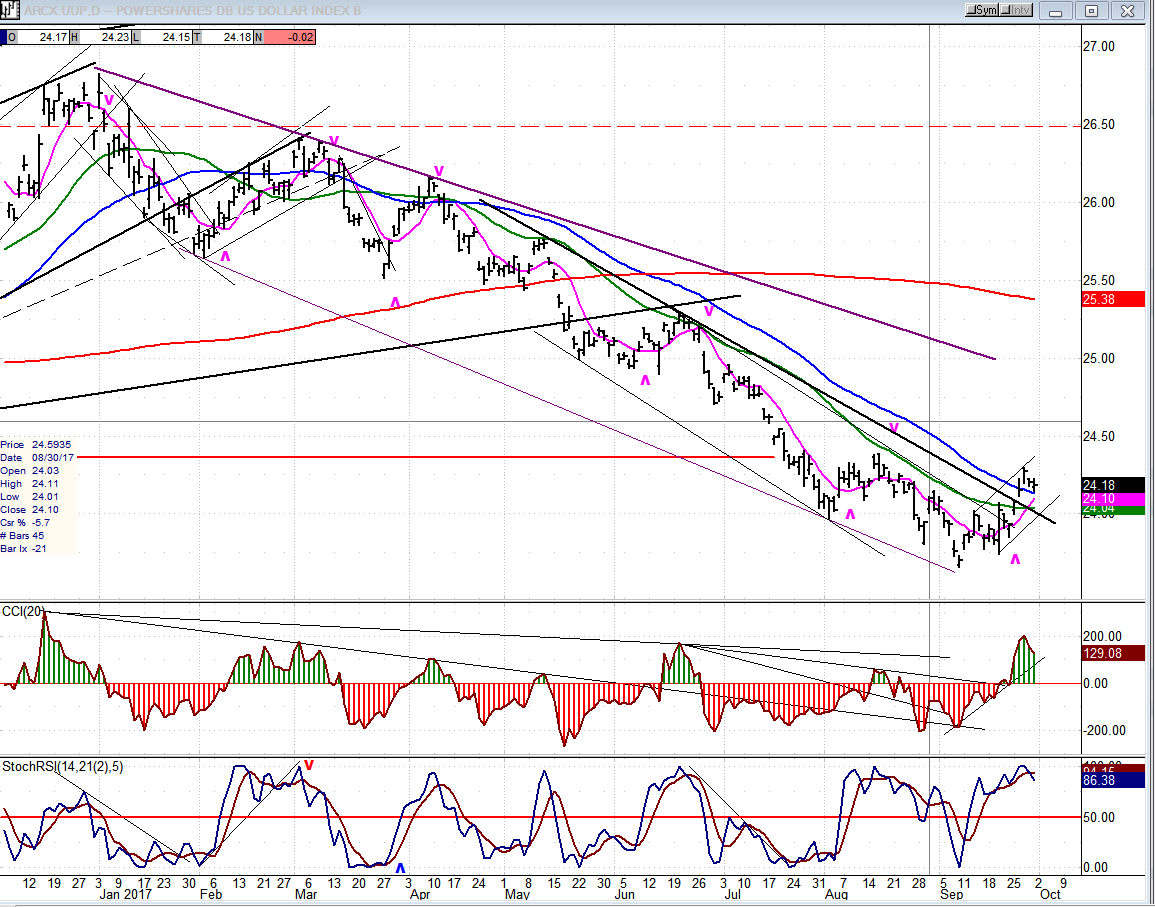Click the red 25.38 moving average price tag
Screen dimensions: 1155x907
tap(1113, 299)
